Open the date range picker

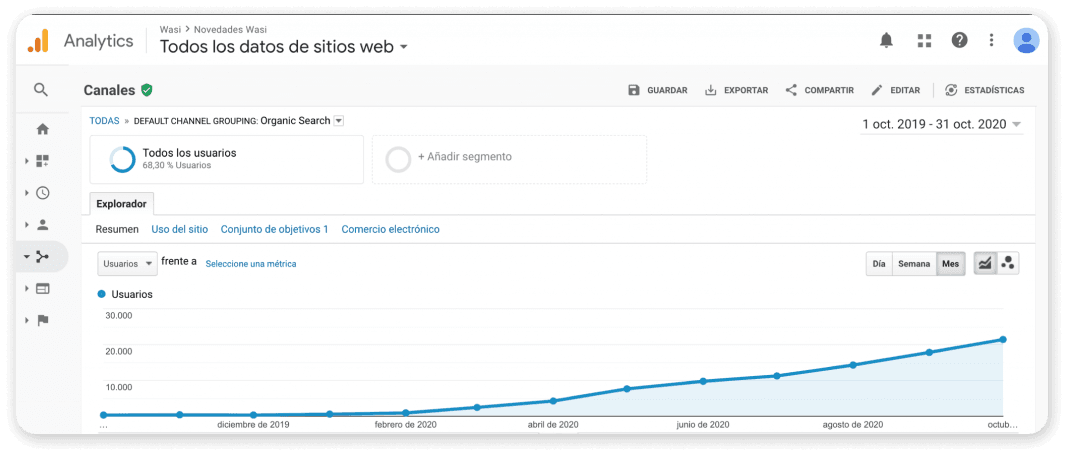[x=942, y=124]
